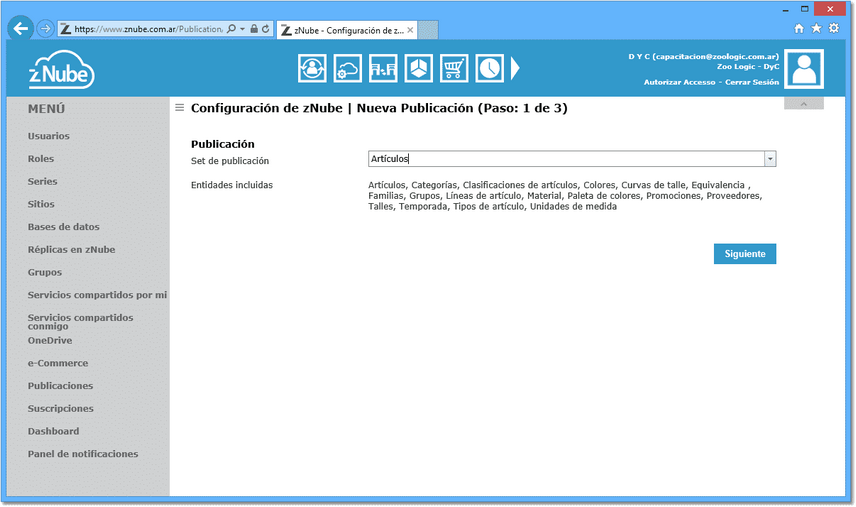Open Bases de datos menu item
The height and width of the screenshot is (507, 856).
point(63,227)
